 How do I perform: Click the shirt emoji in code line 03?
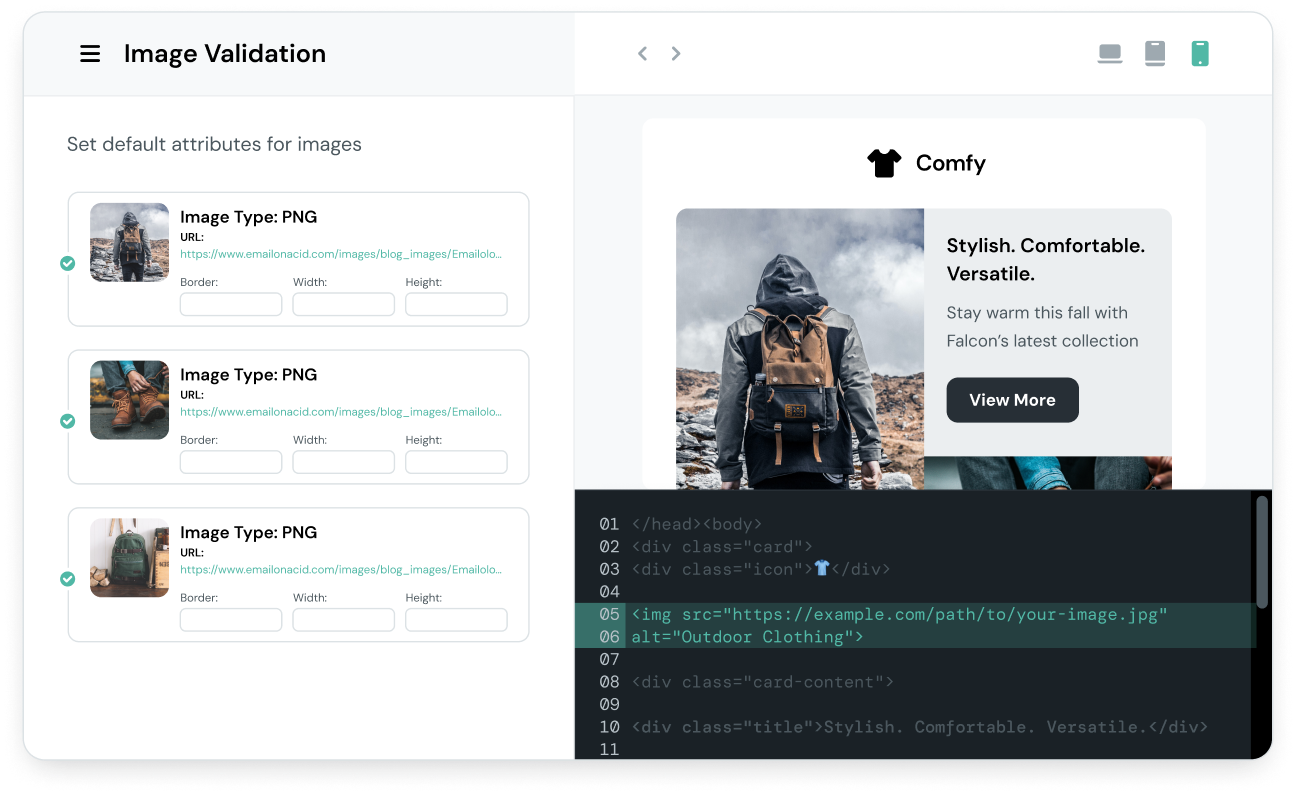point(821,568)
